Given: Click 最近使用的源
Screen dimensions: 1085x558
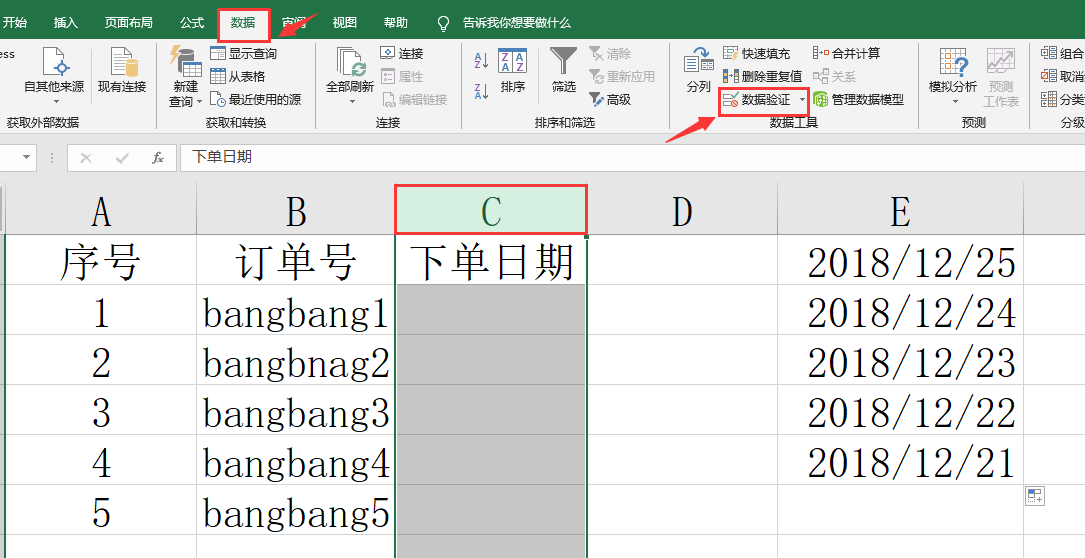Looking at the screenshot, I should (255, 100).
